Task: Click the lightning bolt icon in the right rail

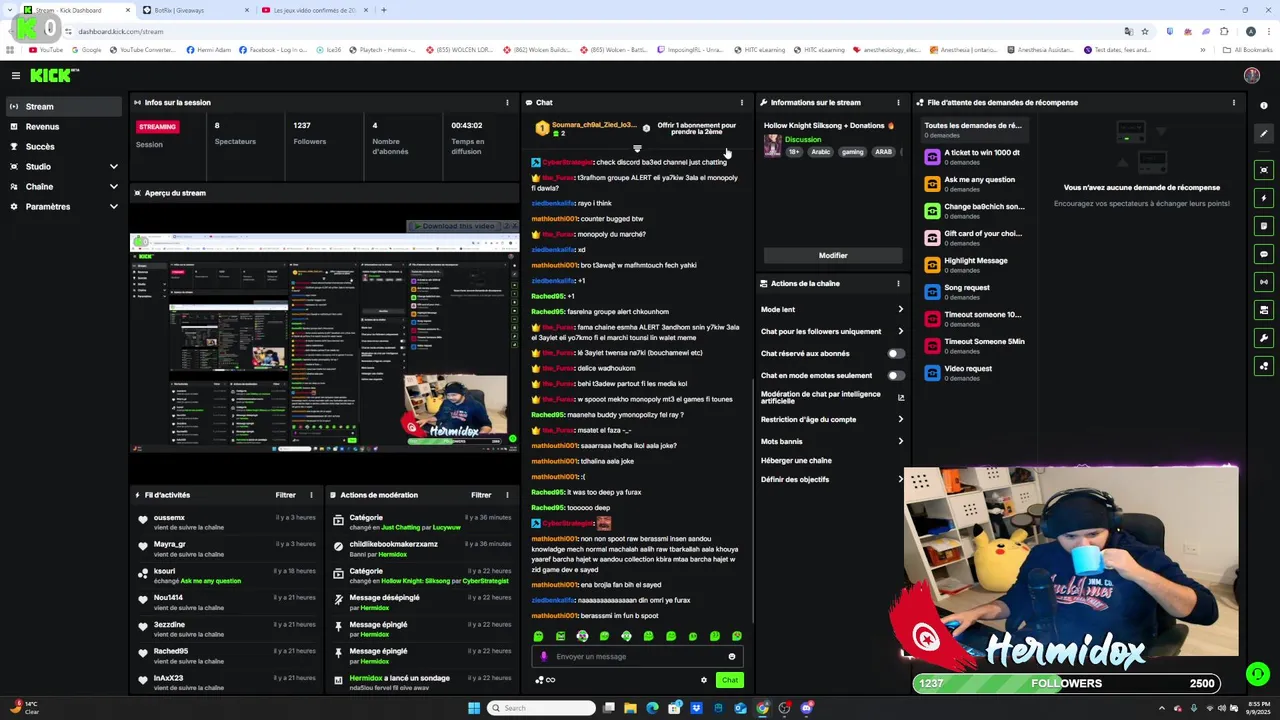Action: 1264,198
